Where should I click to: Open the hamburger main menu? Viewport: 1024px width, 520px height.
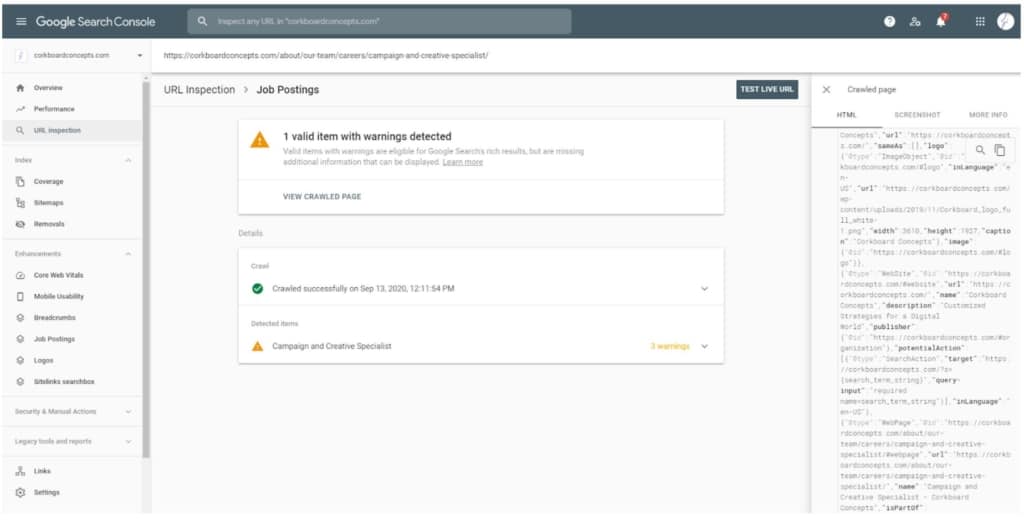tap(21, 21)
